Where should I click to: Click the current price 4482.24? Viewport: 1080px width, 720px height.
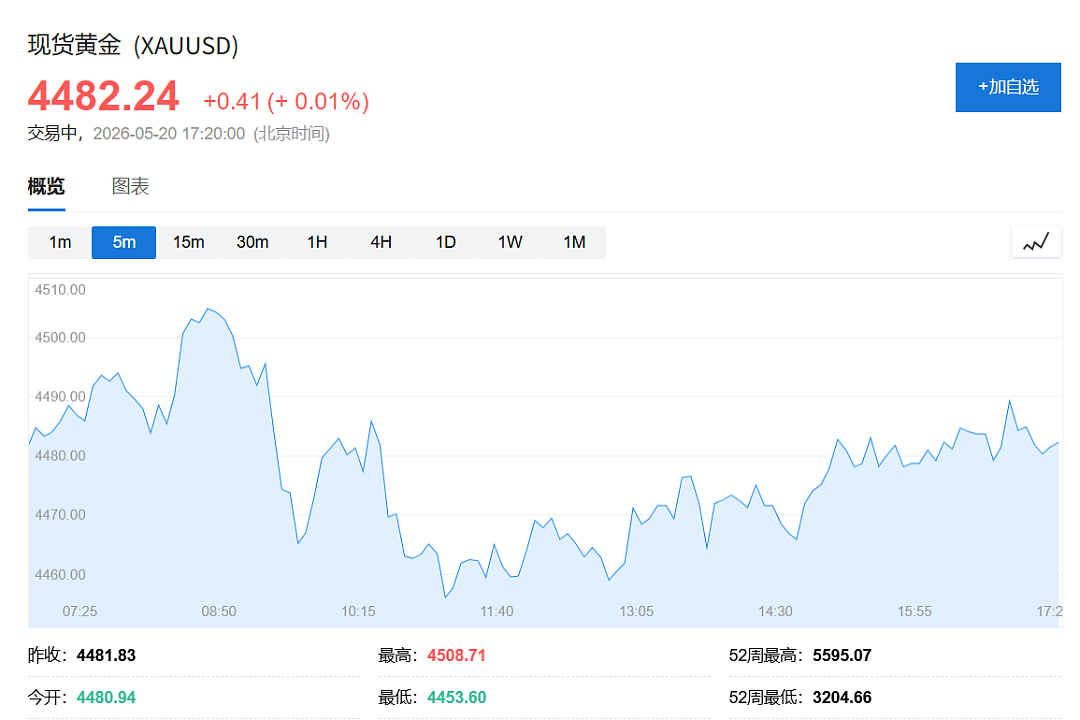(x=103, y=96)
